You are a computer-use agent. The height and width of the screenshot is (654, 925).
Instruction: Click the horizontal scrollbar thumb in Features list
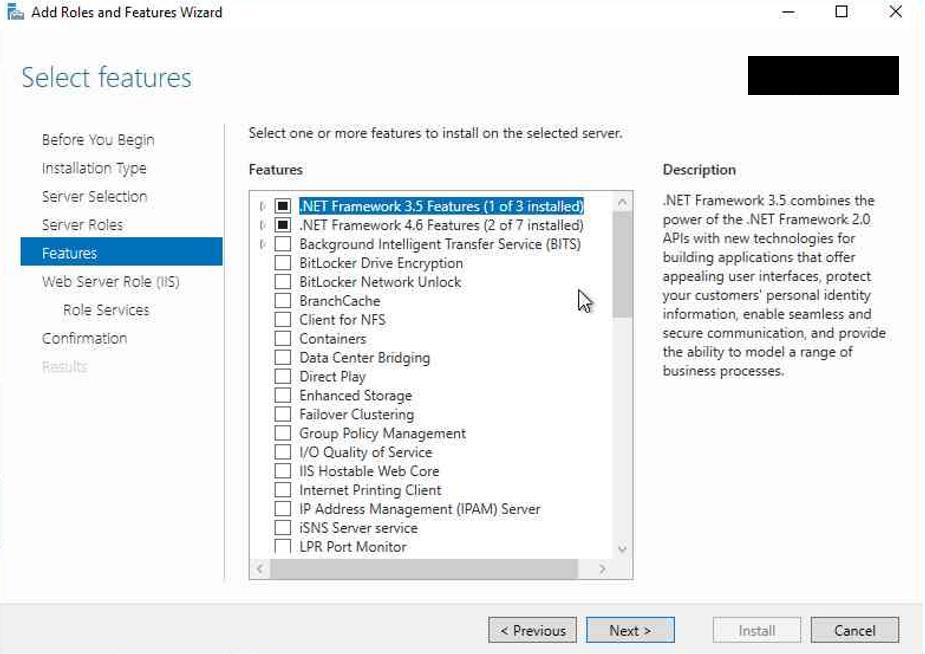[x=424, y=568]
